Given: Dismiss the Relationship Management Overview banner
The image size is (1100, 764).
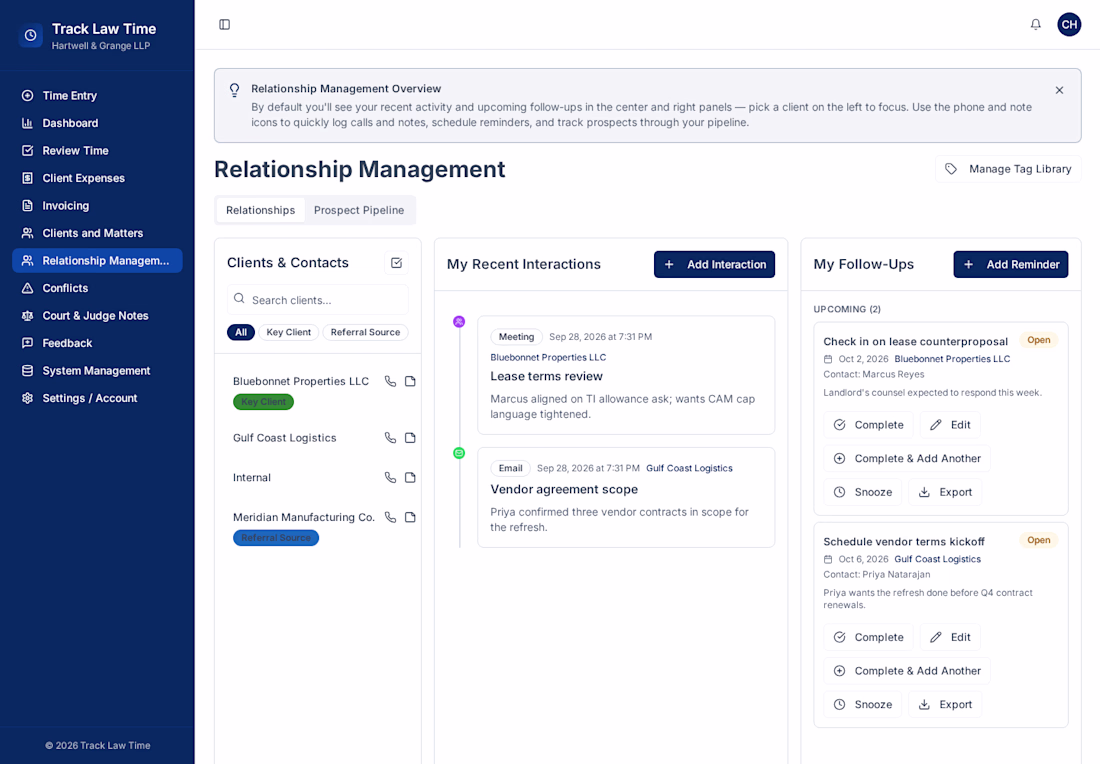Looking at the screenshot, I should coord(1059,91).
